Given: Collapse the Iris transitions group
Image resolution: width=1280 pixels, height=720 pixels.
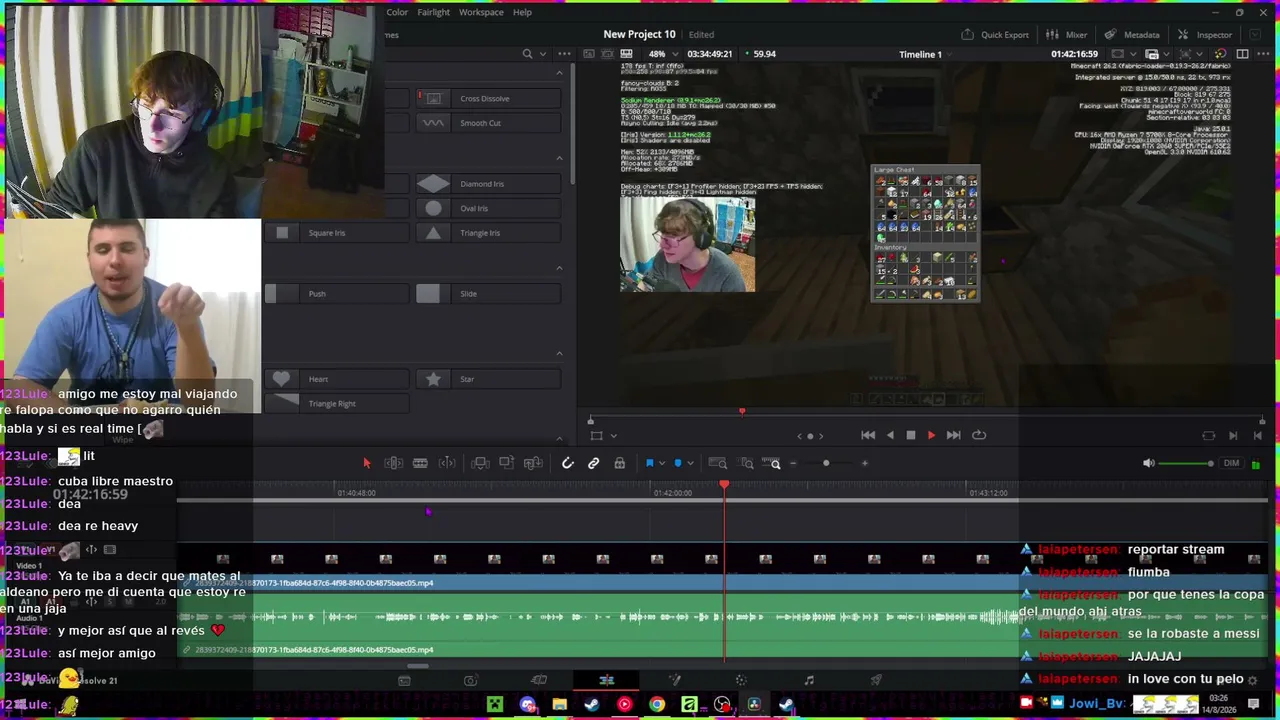Looking at the screenshot, I should [x=559, y=158].
